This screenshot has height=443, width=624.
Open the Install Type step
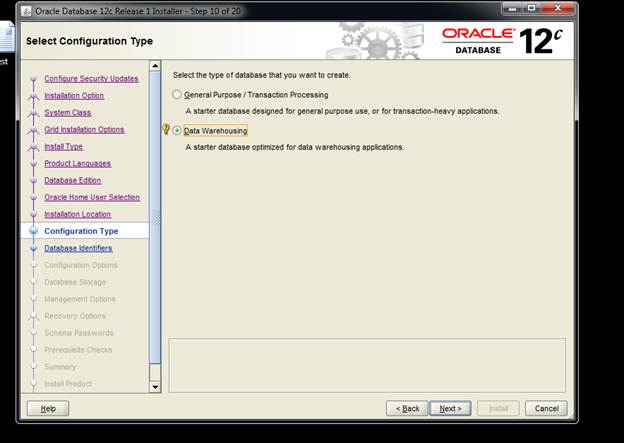(x=64, y=146)
